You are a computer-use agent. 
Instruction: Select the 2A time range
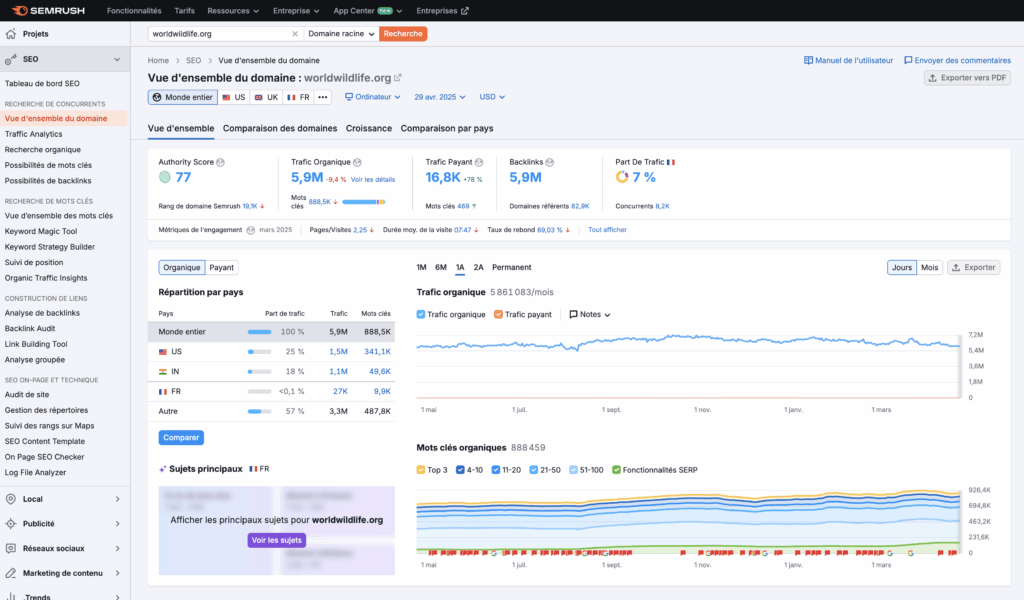coord(479,268)
